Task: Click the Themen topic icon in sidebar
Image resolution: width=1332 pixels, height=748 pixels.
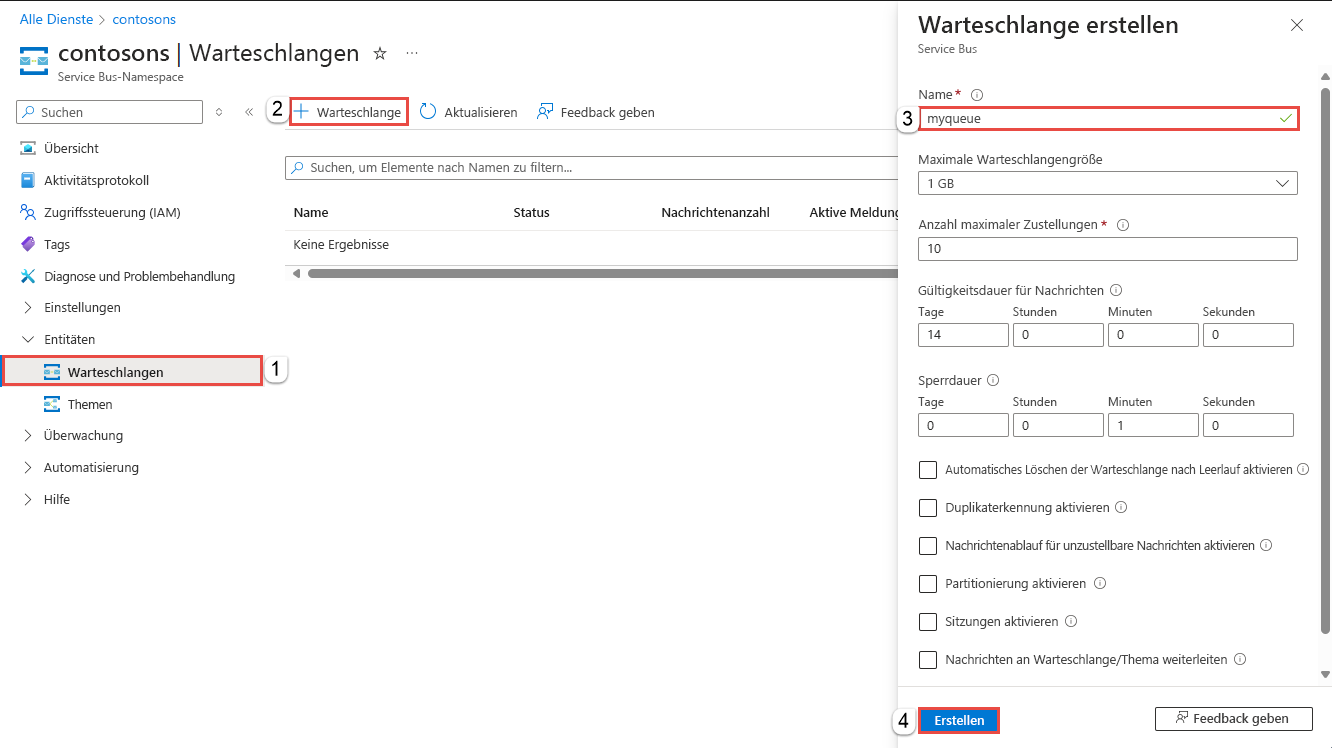Action: point(52,404)
